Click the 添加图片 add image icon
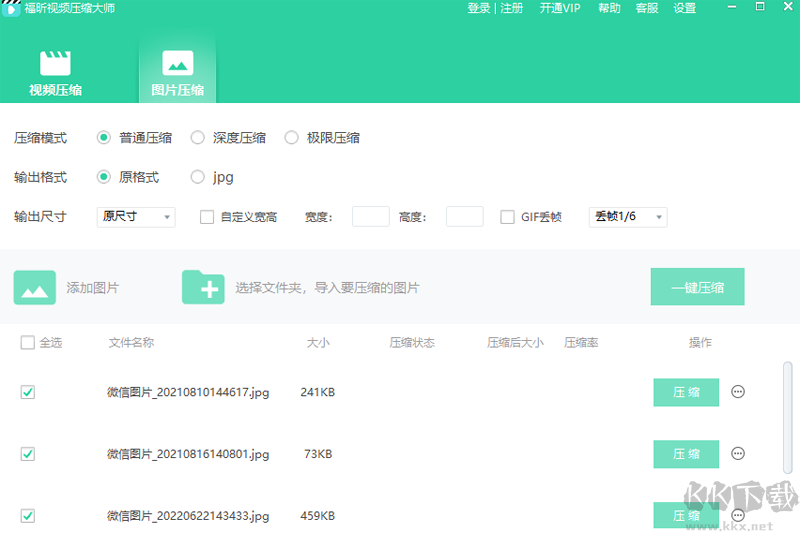 [35, 288]
